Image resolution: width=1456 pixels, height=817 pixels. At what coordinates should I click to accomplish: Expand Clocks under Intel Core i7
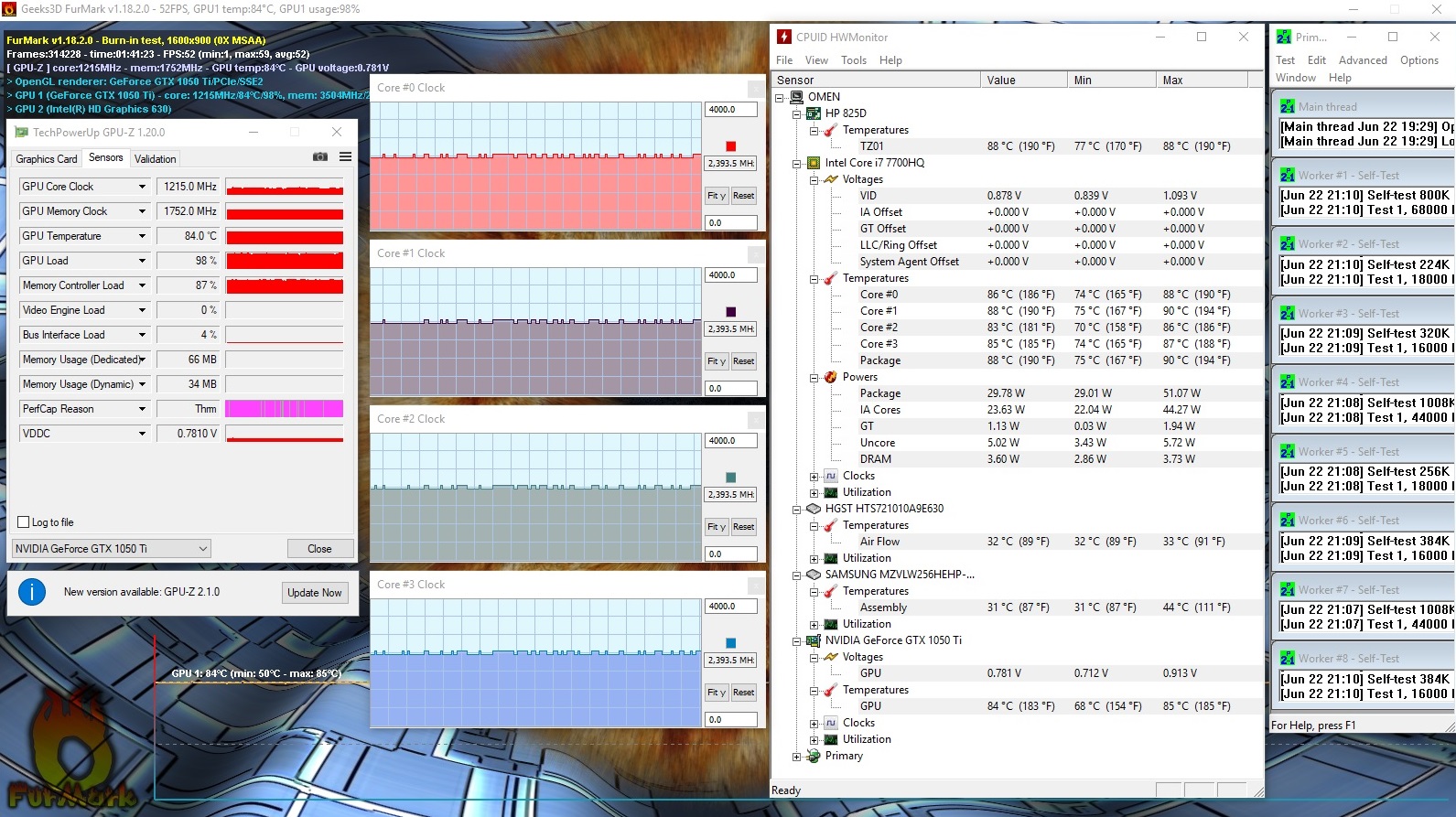814,476
